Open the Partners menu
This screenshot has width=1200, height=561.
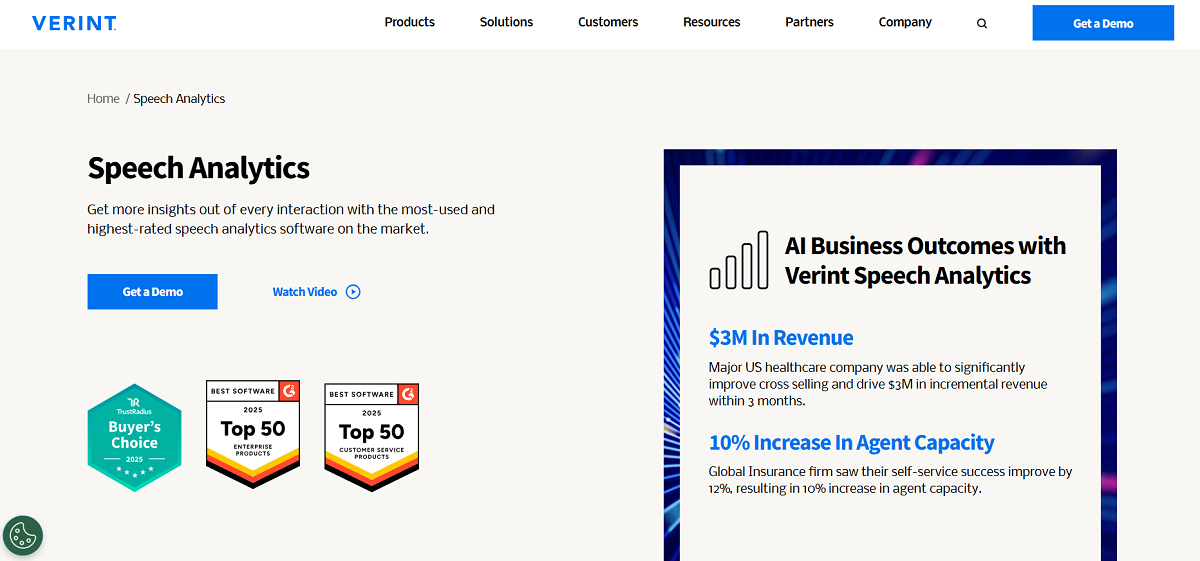tap(810, 22)
